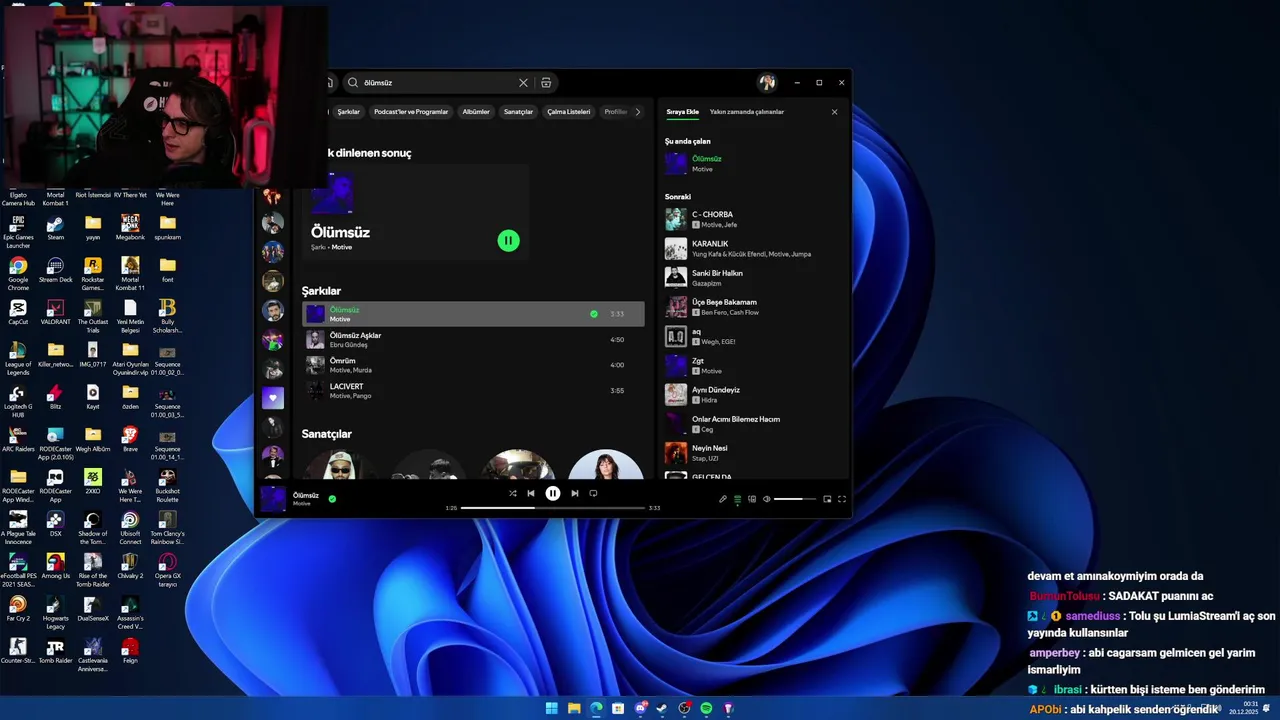The image size is (1280, 720).
Task: Open the 'aq' queue item album art
Action: click(676, 336)
